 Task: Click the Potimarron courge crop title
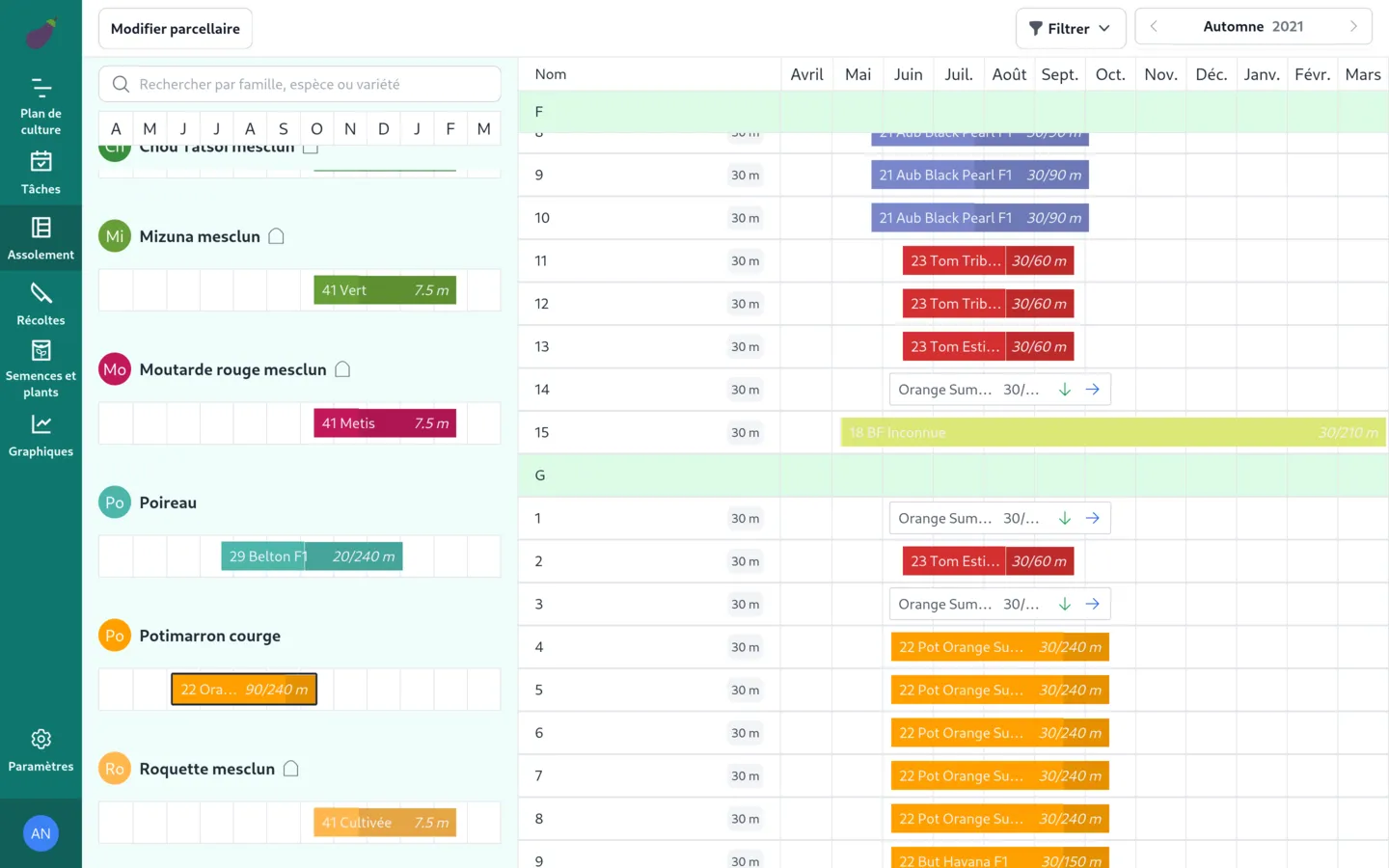(210, 636)
